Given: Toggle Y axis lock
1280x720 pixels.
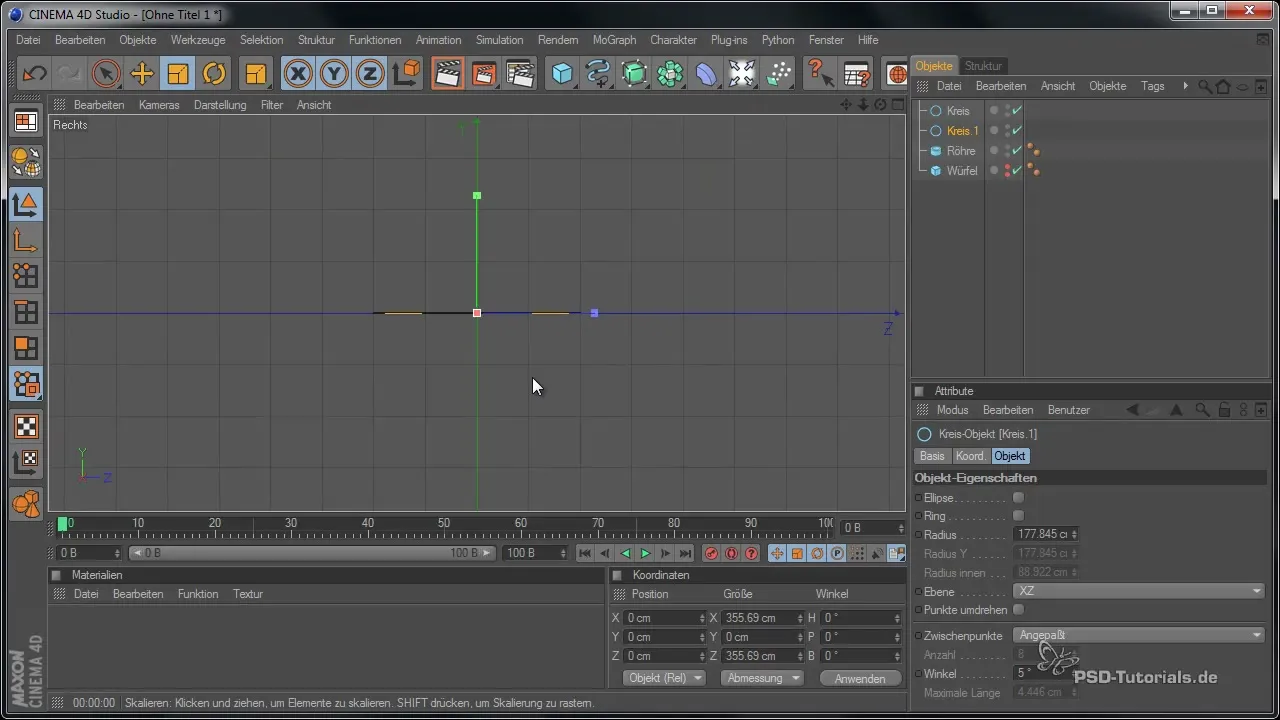Looking at the screenshot, I should 334,74.
